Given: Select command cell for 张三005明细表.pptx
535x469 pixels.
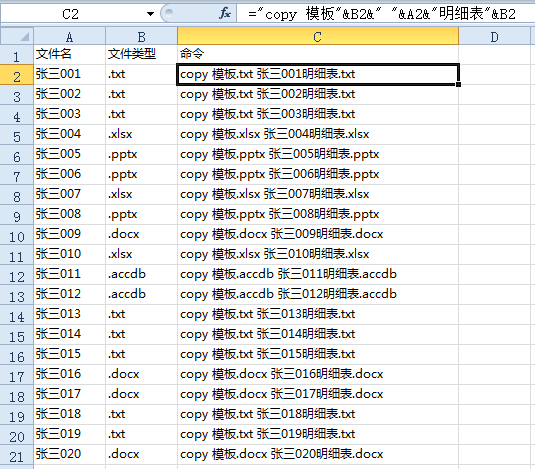Looking at the screenshot, I should (x=318, y=154).
